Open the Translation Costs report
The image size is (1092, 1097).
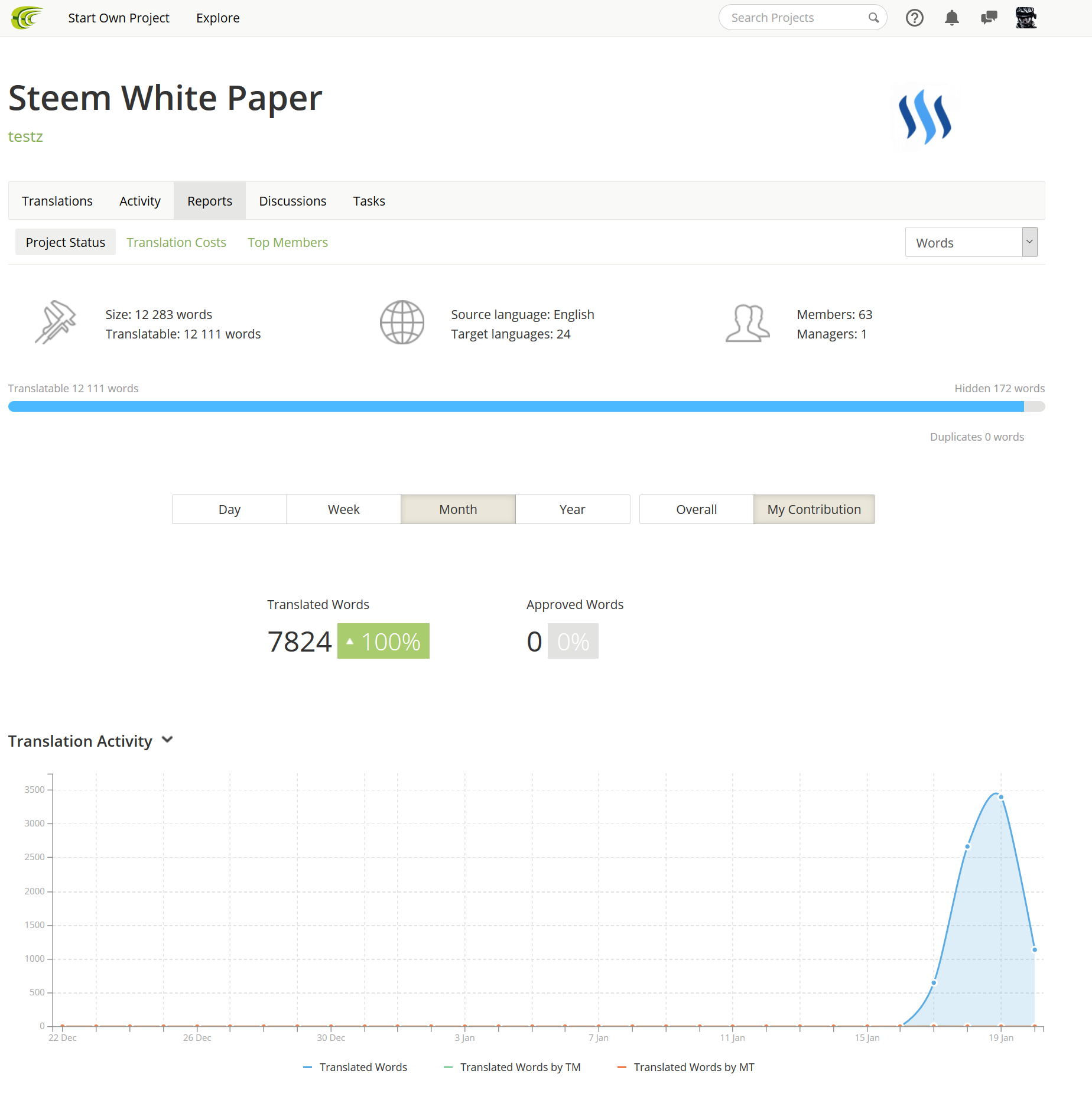pyautogui.click(x=176, y=242)
